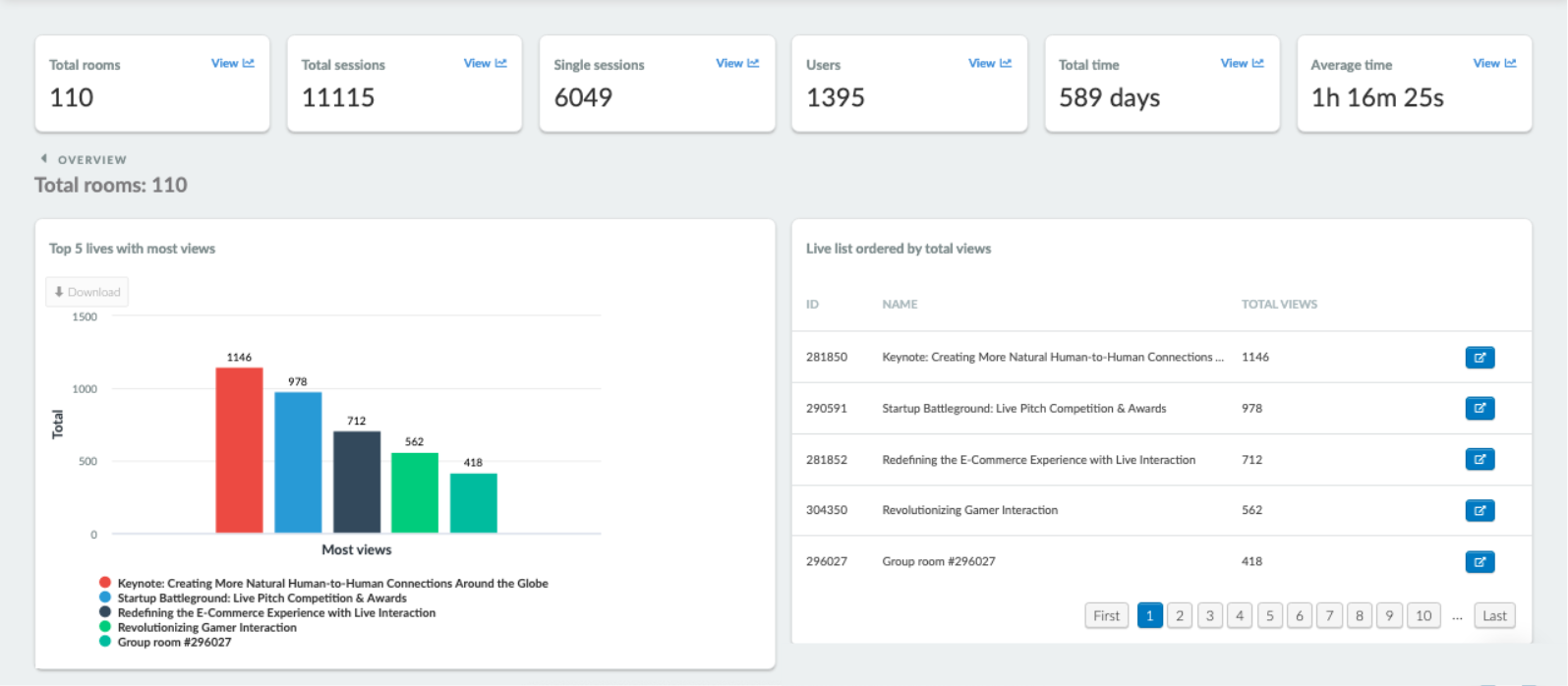1568x686 pixels.
Task: Toggle teal Group room #296027 legend dot
Action: (x=105, y=642)
